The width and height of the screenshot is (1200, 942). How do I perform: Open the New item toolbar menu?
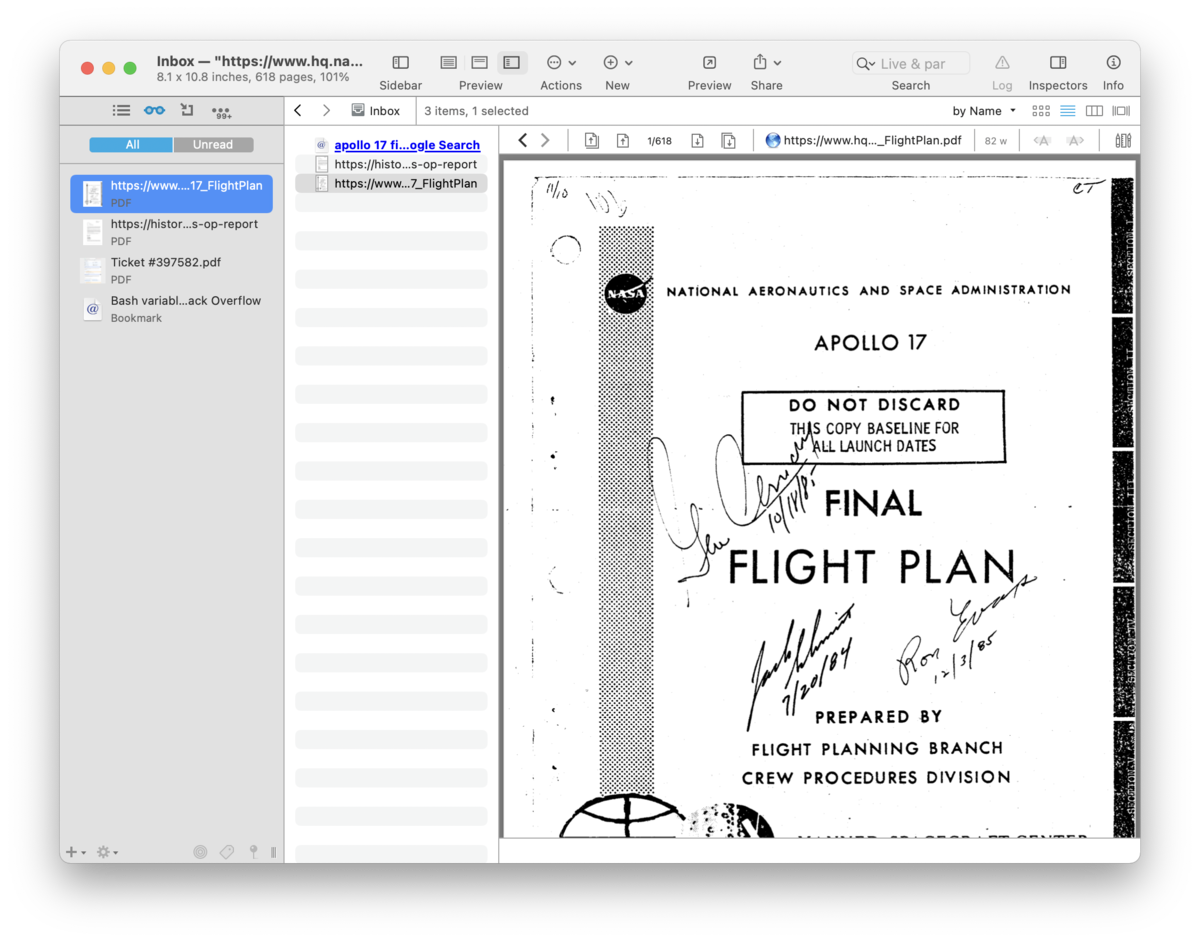(x=618, y=63)
